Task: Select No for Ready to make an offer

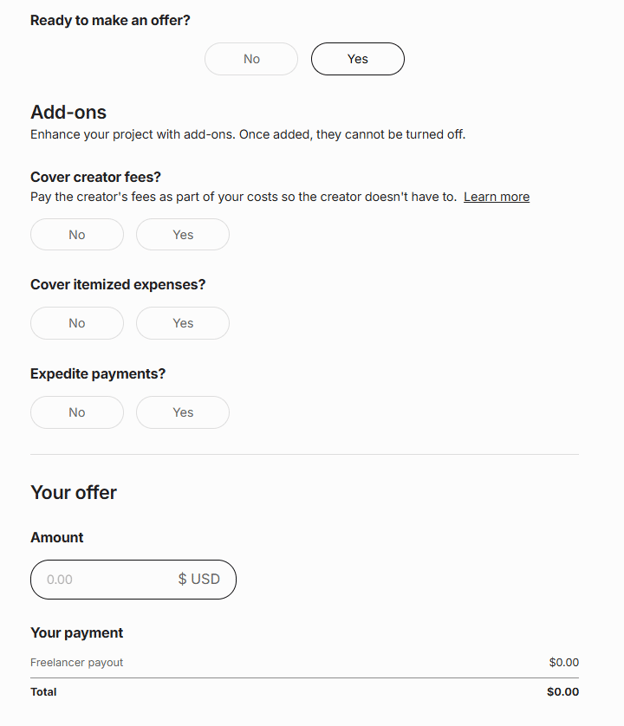Action: pos(251,59)
